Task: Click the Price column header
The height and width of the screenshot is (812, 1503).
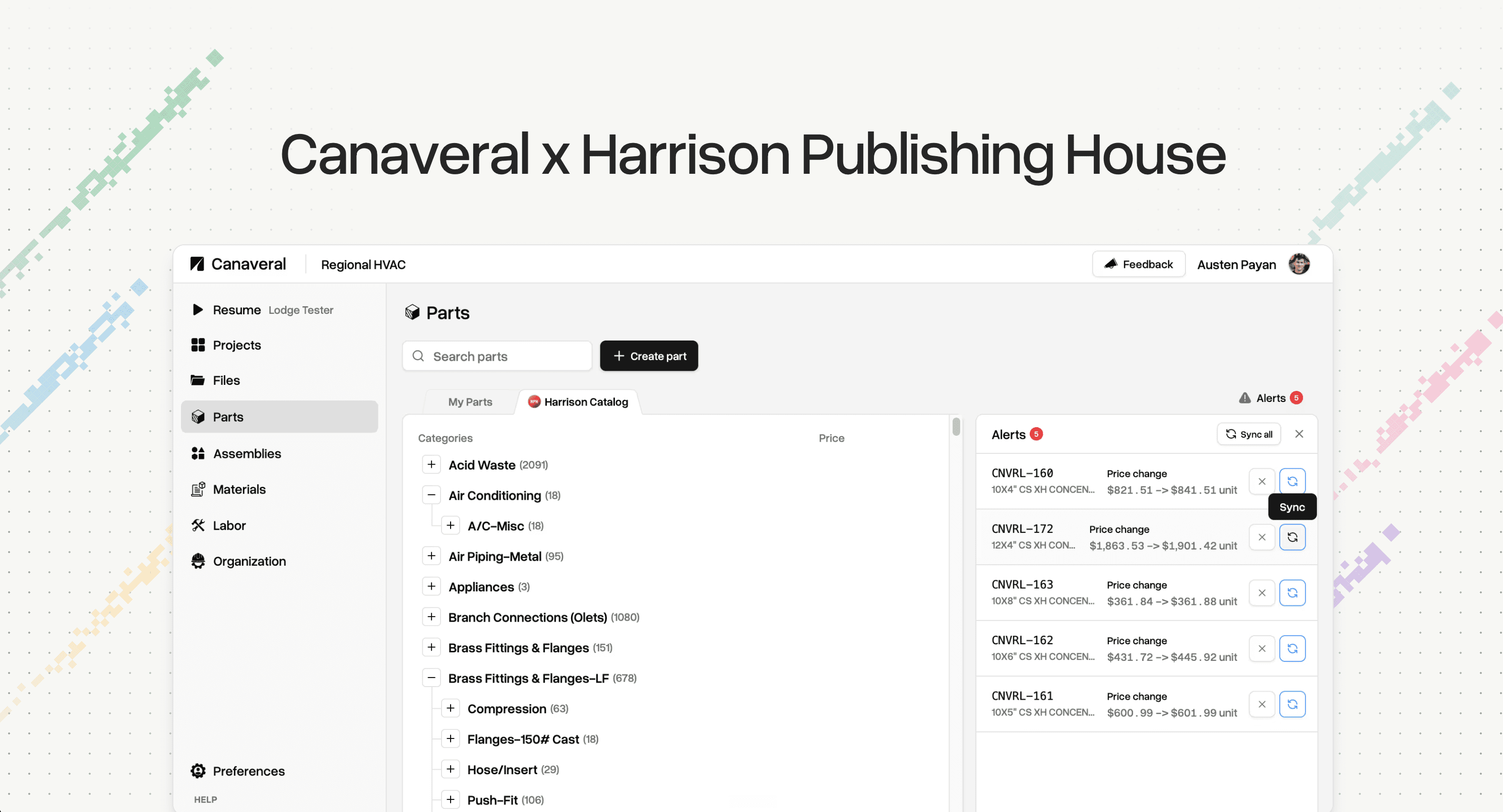Action: click(x=831, y=438)
